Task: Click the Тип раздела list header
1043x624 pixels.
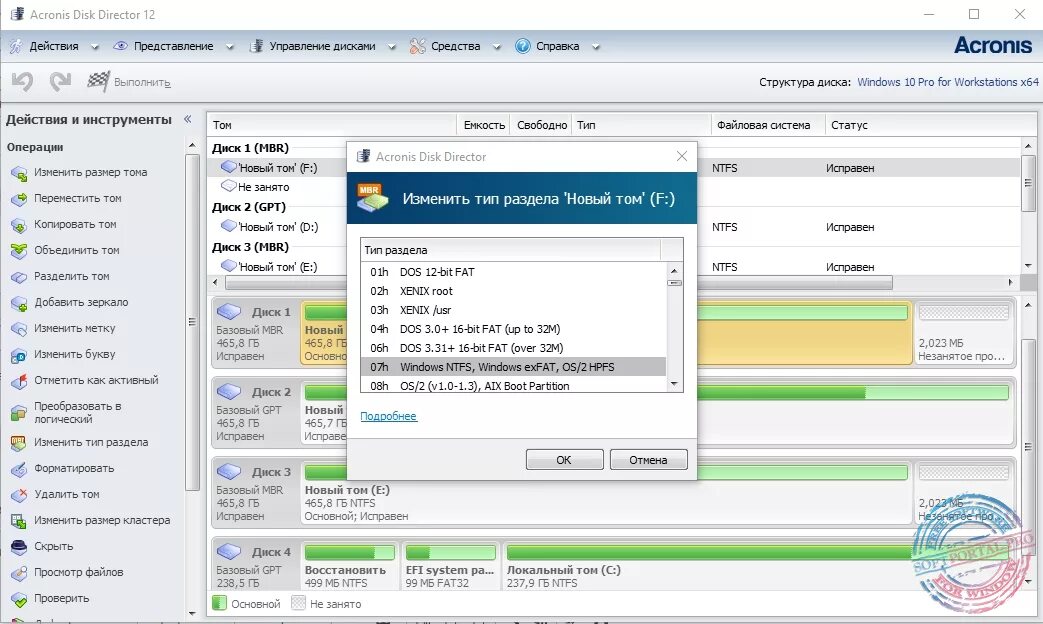Action: click(511, 250)
